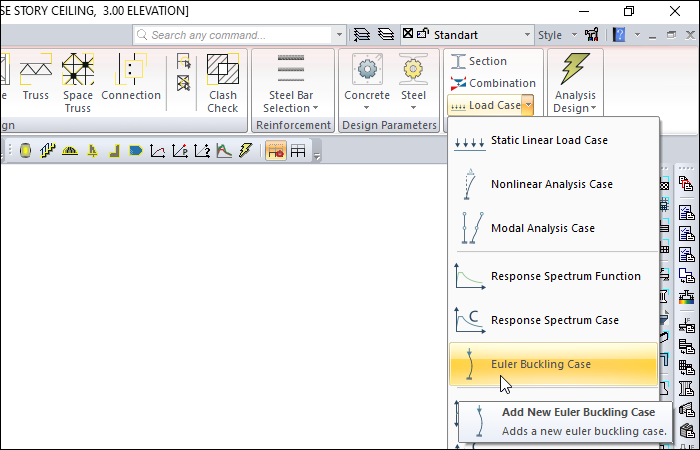Open Concrete design parameters
This screenshot has width=700, height=450.
pos(367,83)
